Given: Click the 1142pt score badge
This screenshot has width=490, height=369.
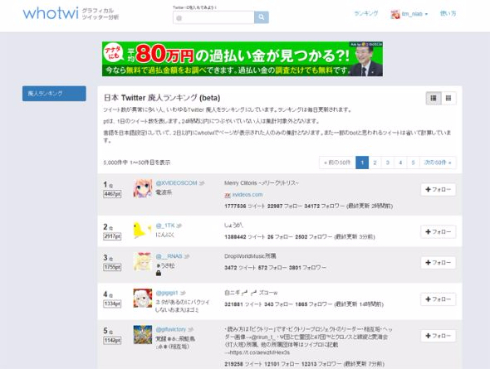Looking at the screenshot, I should 112,340.
